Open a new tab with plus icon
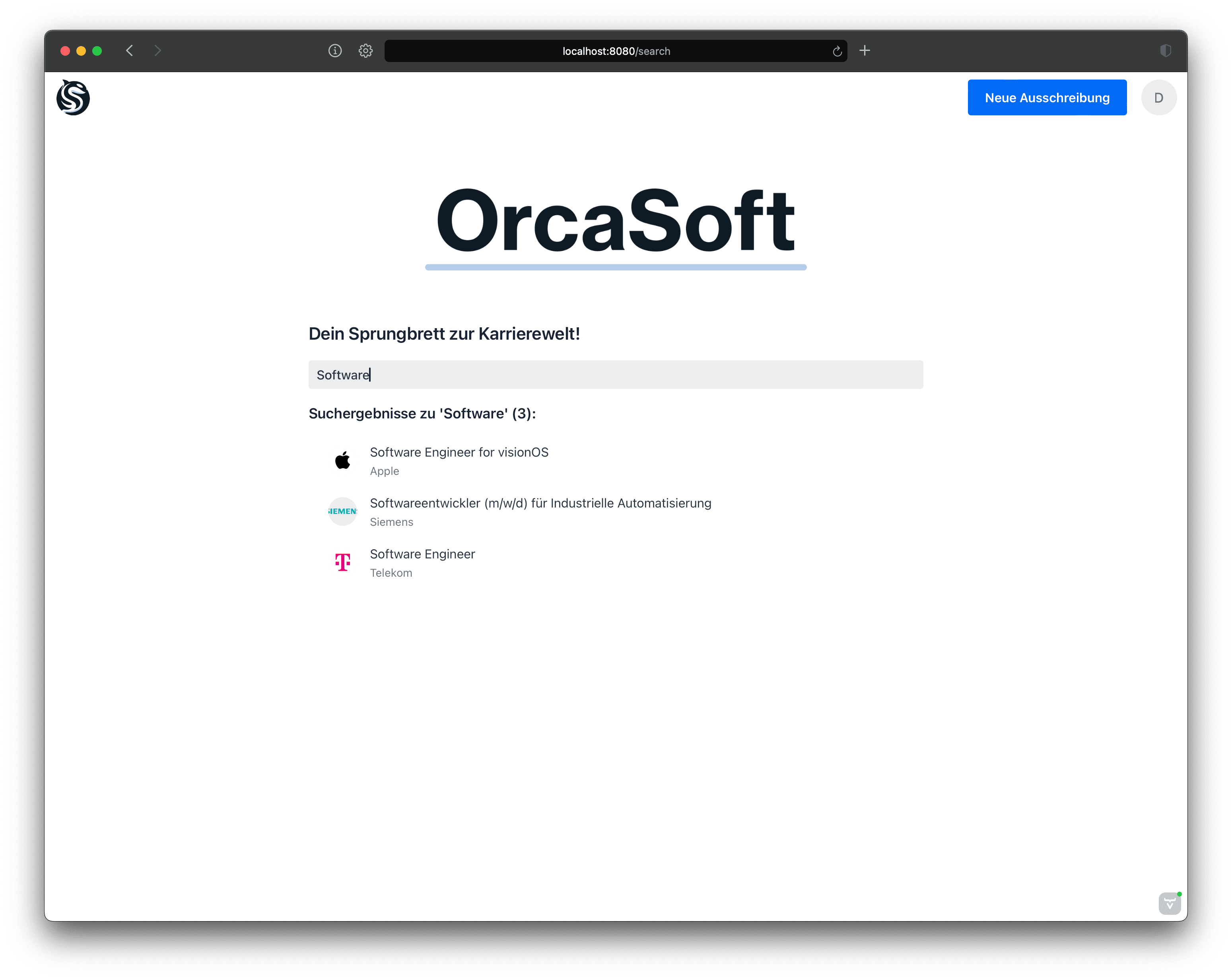 (x=865, y=51)
